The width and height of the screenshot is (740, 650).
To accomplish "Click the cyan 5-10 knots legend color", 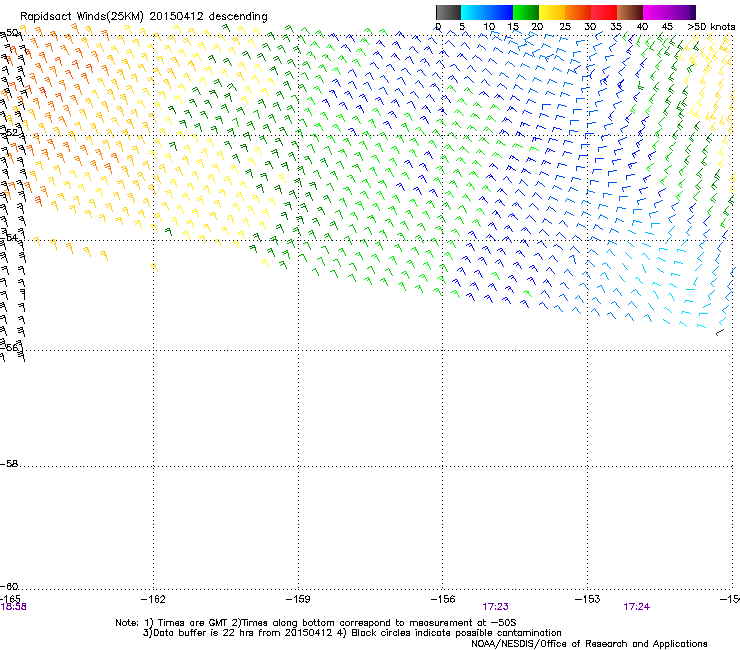I will 474,12.
